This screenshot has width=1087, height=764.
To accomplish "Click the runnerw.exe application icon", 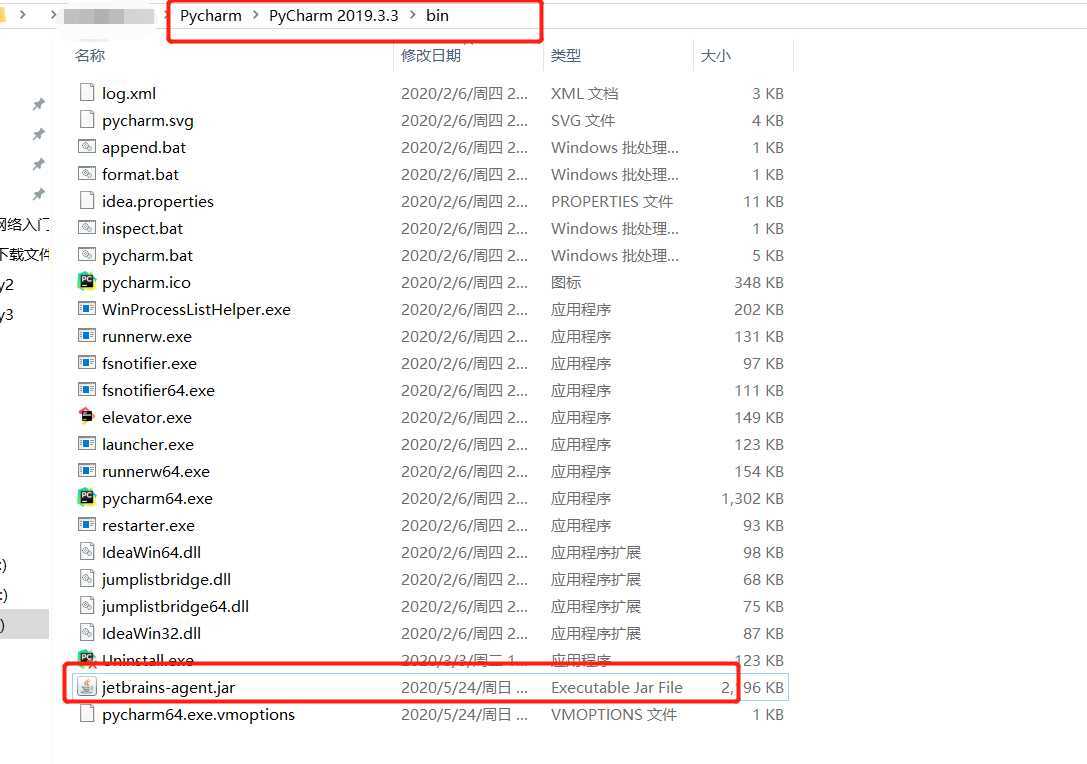I will [87, 336].
